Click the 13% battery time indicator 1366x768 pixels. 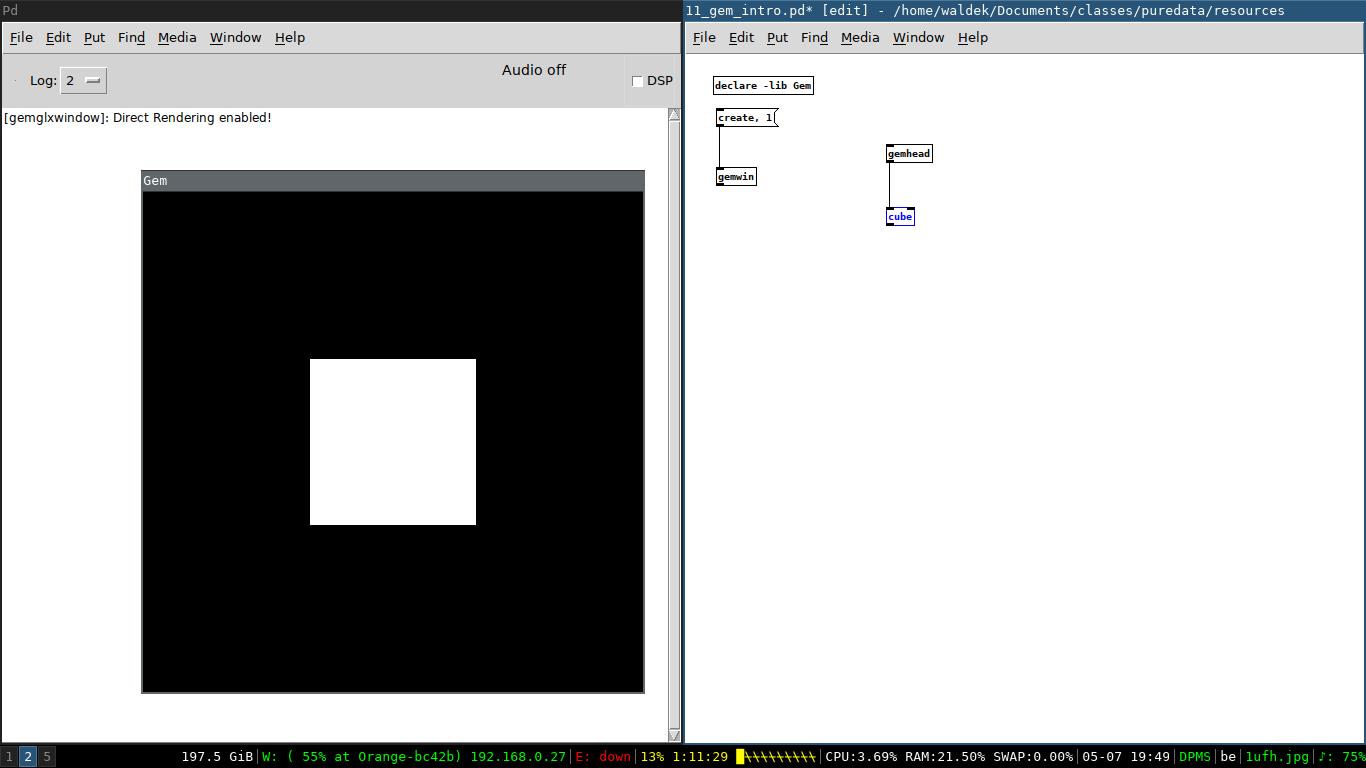684,757
